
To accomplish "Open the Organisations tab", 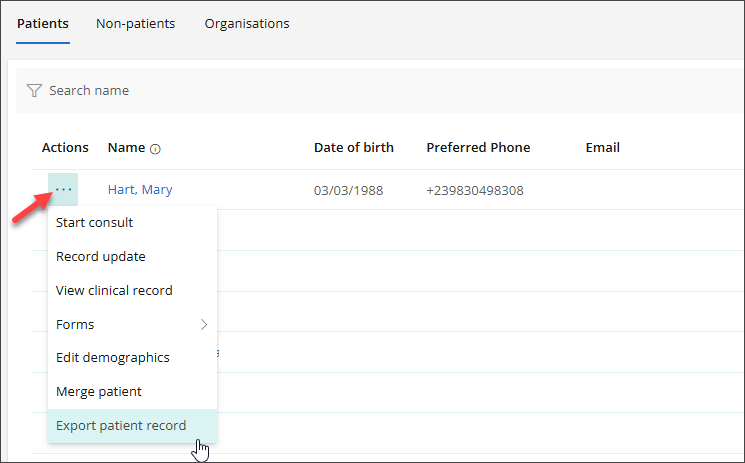I will pos(247,23).
